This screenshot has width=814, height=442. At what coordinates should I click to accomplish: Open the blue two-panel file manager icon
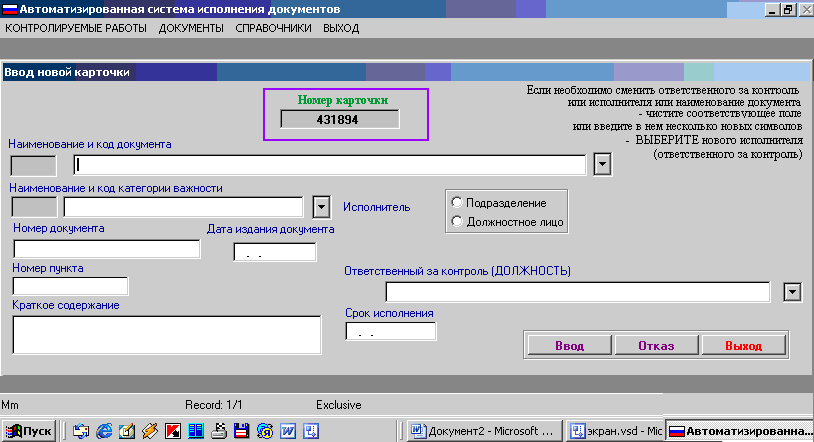pos(196,431)
